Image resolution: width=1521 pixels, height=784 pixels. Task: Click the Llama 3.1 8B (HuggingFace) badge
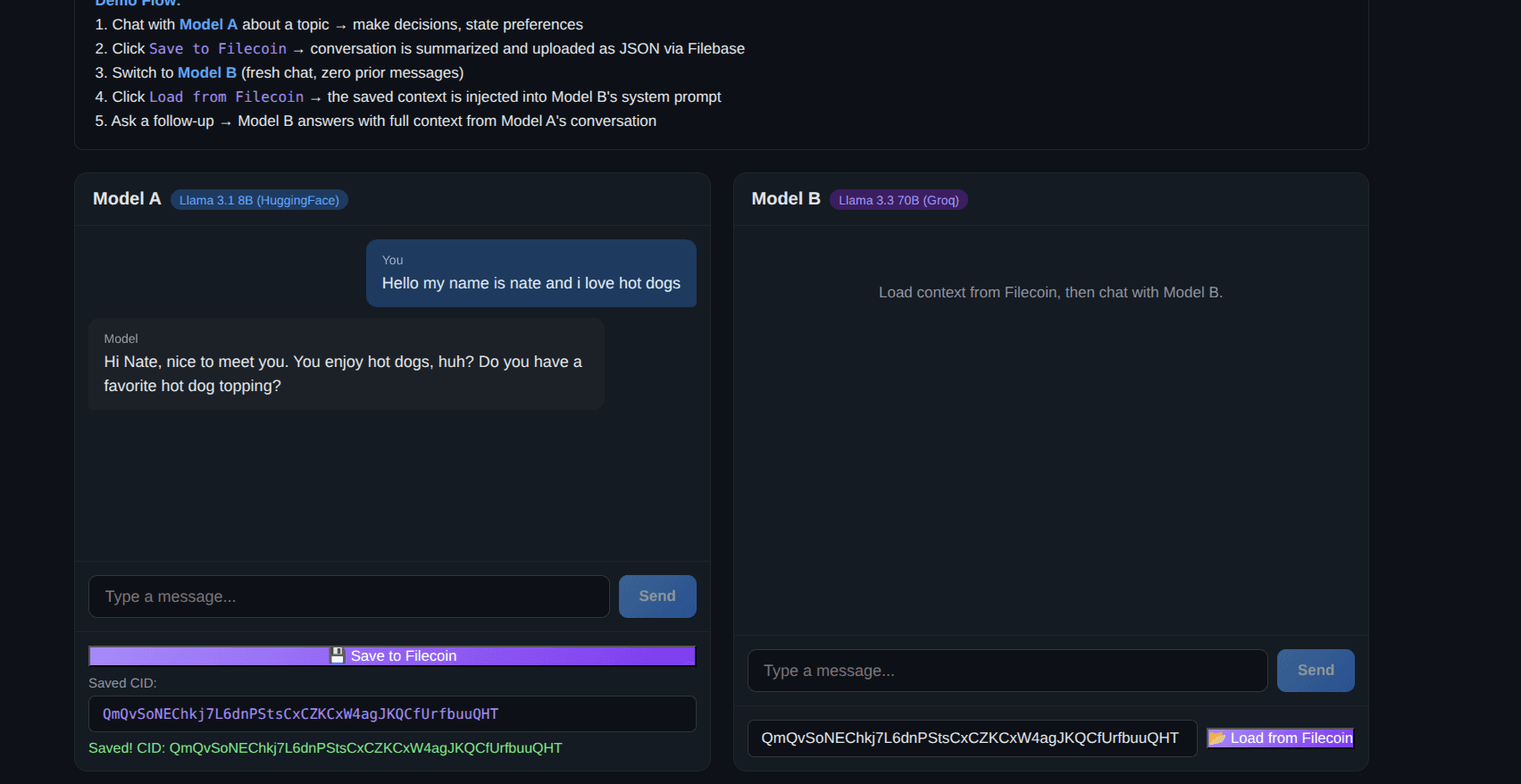[x=259, y=200]
